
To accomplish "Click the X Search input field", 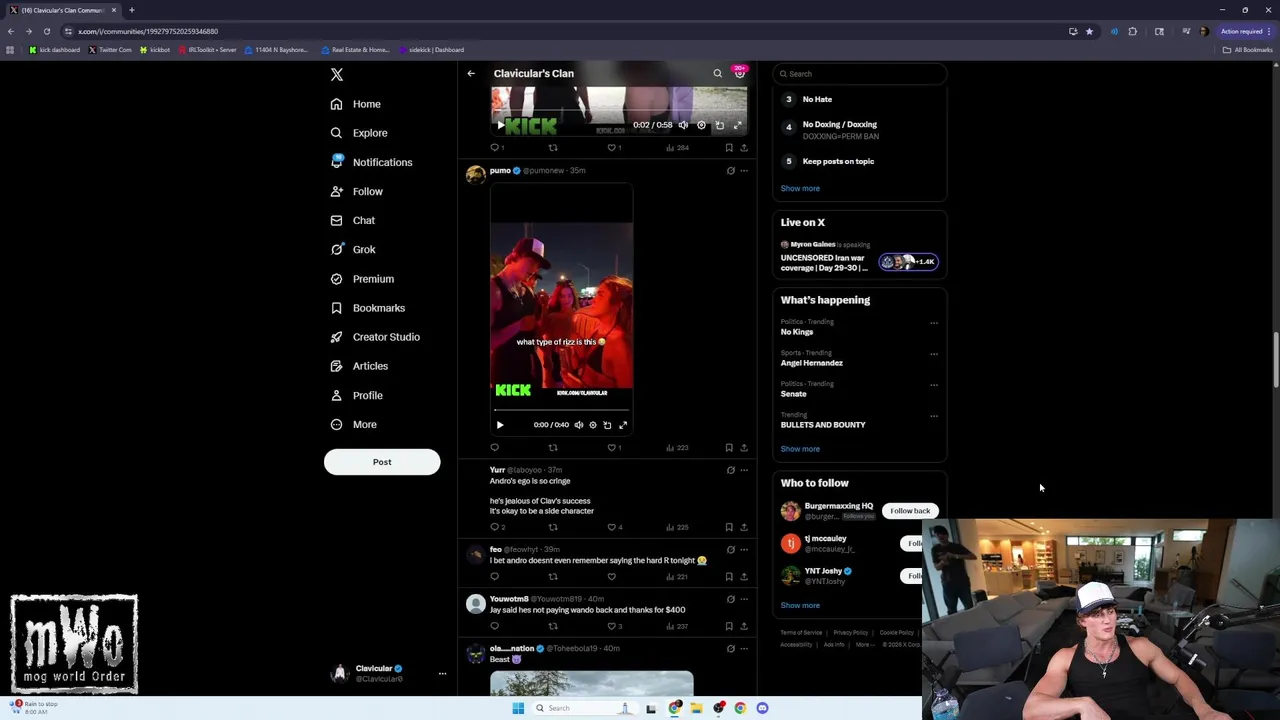I will tap(860, 74).
